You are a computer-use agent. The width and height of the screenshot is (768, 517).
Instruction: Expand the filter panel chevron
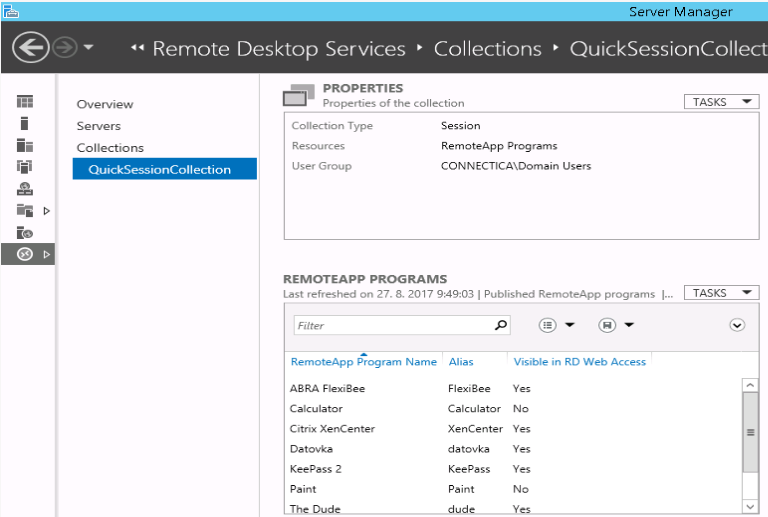737,325
